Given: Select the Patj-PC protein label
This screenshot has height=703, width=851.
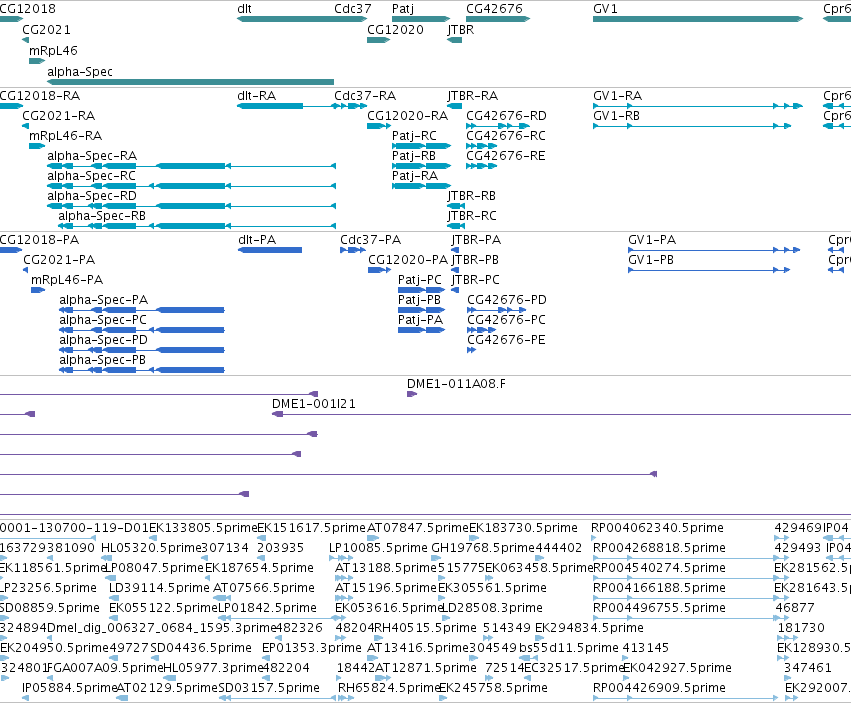Looking at the screenshot, I should (x=420, y=280).
